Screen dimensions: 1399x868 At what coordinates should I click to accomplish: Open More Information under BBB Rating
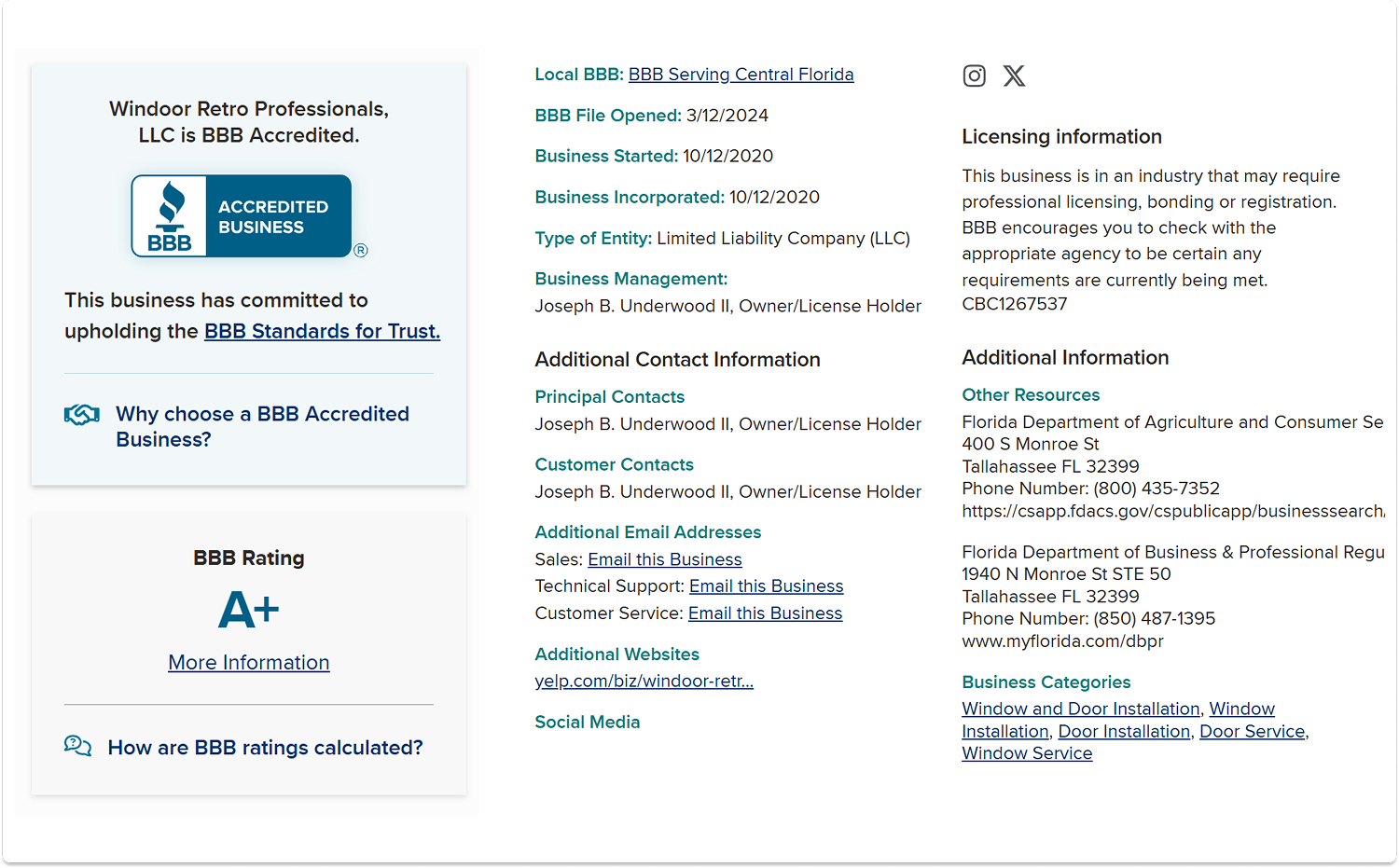point(249,663)
